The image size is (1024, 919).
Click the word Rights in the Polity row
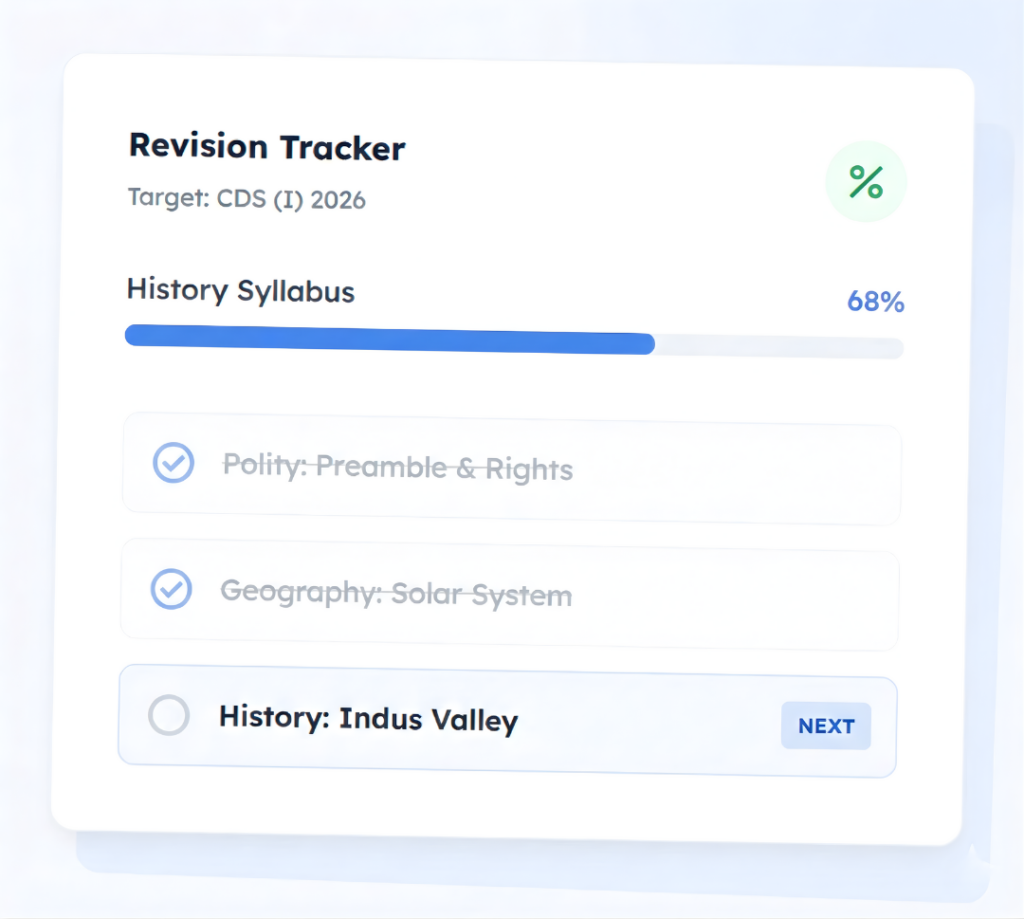(529, 470)
